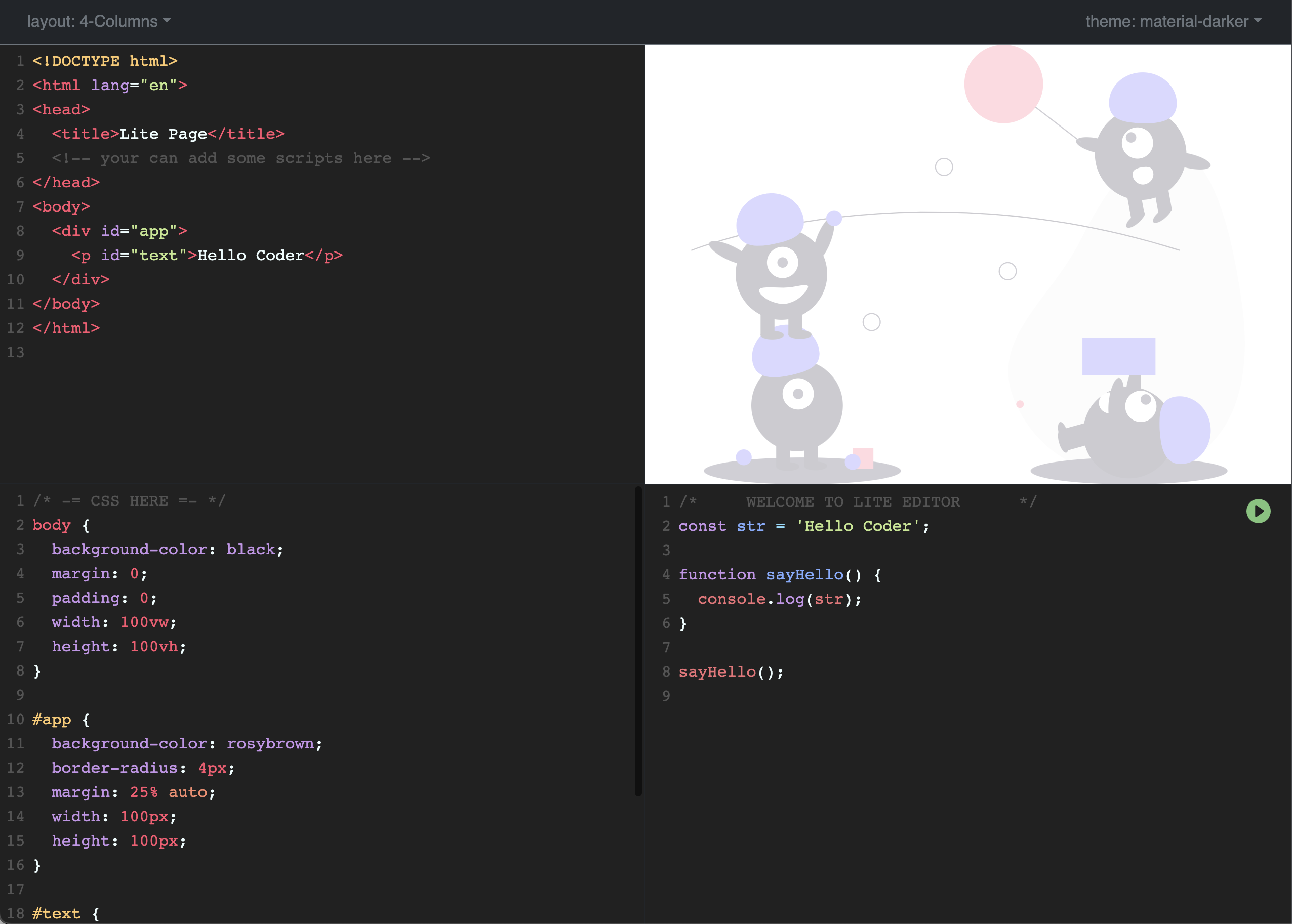Click the CSS editor vertical scrollbar

click(638, 640)
